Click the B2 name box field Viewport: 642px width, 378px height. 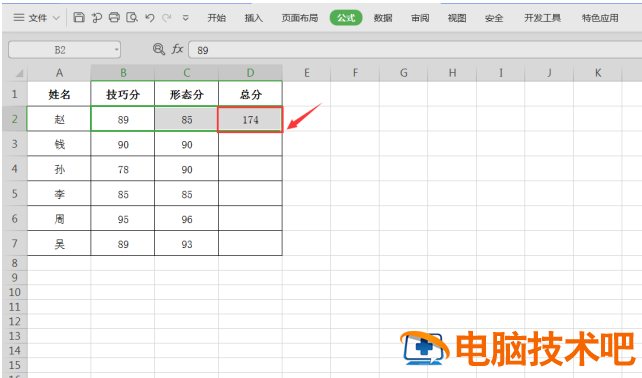click(x=60, y=50)
